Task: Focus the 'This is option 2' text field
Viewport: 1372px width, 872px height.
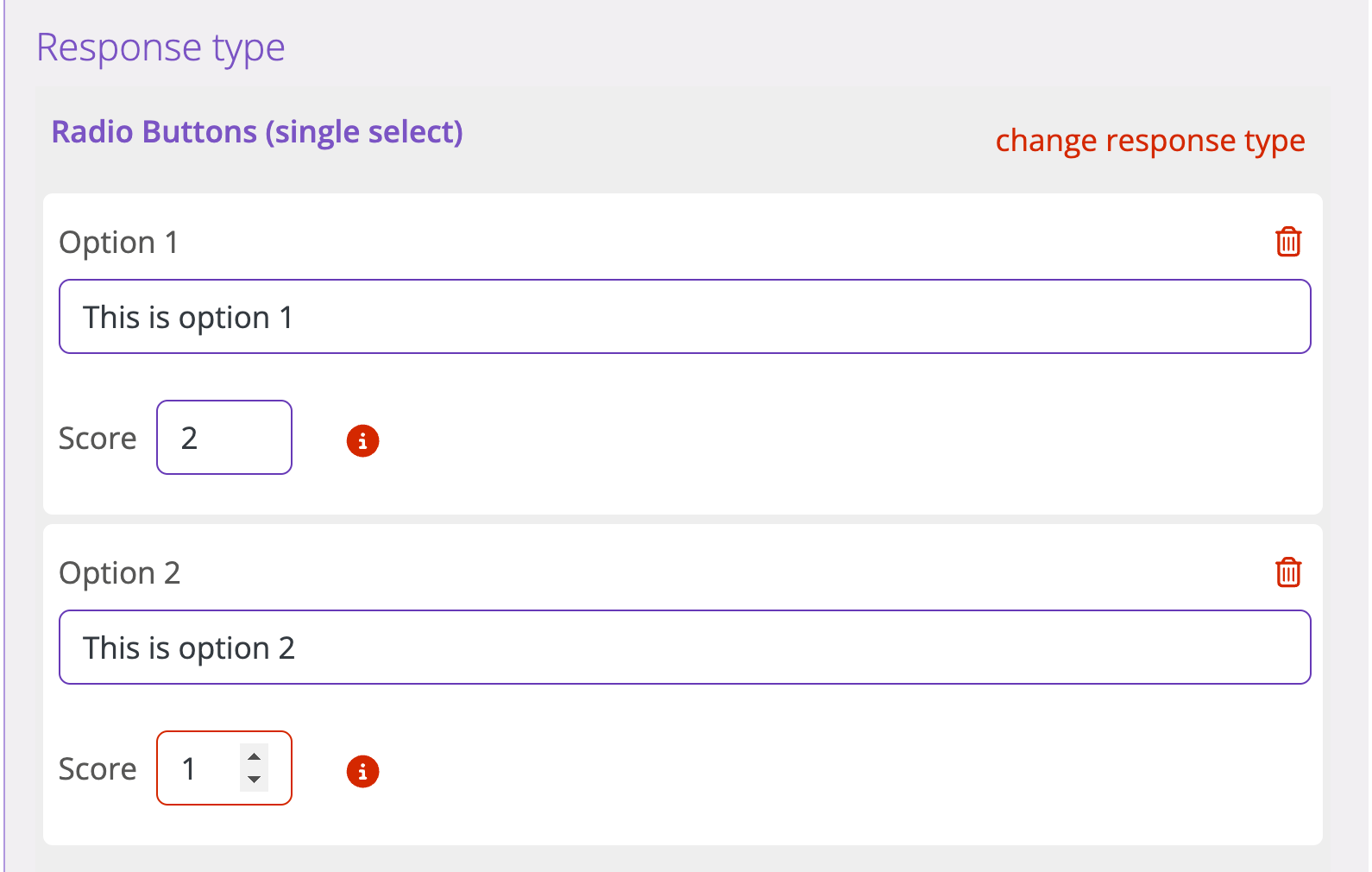Action: tap(685, 648)
